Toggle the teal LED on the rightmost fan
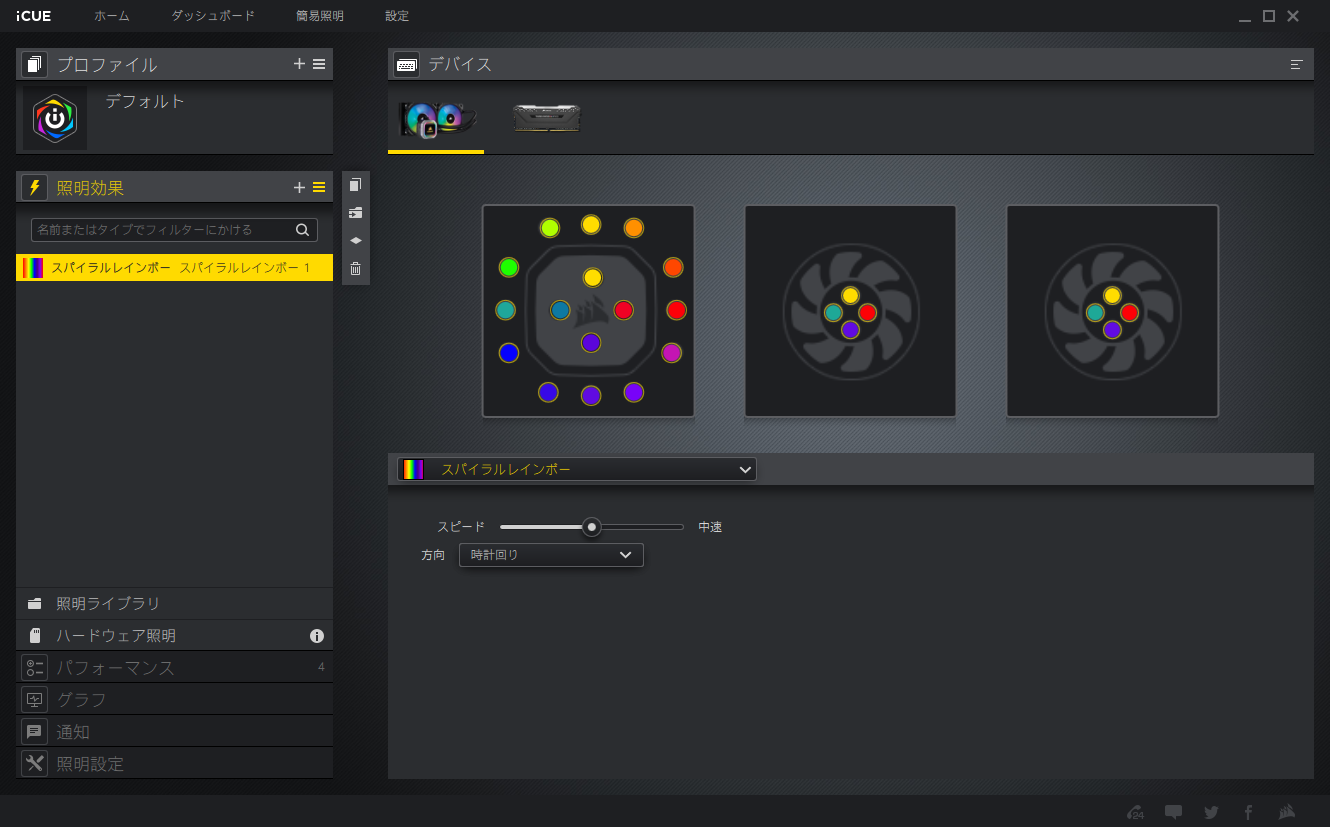The image size is (1330, 827). (x=1095, y=312)
